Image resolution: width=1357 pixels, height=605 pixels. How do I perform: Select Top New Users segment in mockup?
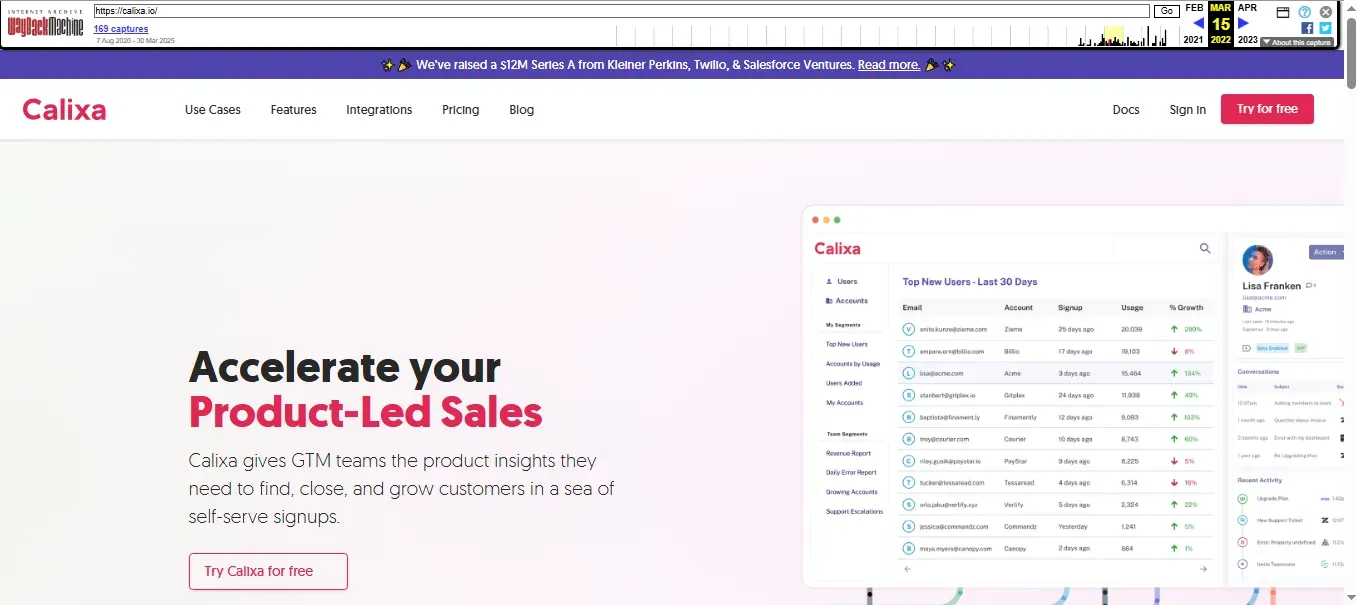[847, 344]
